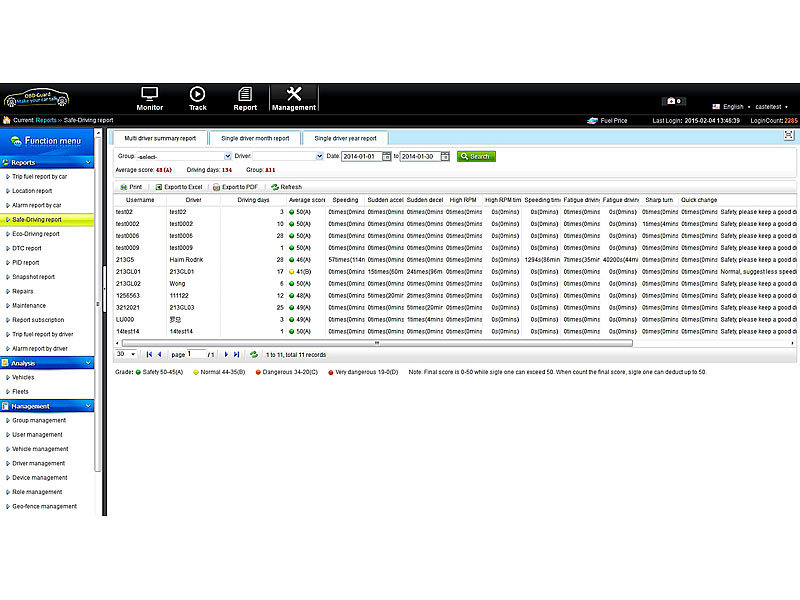Image resolution: width=800 pixels, height=600 pixels.
Task: Open the start date calendar picker
Action: (386, 156)
